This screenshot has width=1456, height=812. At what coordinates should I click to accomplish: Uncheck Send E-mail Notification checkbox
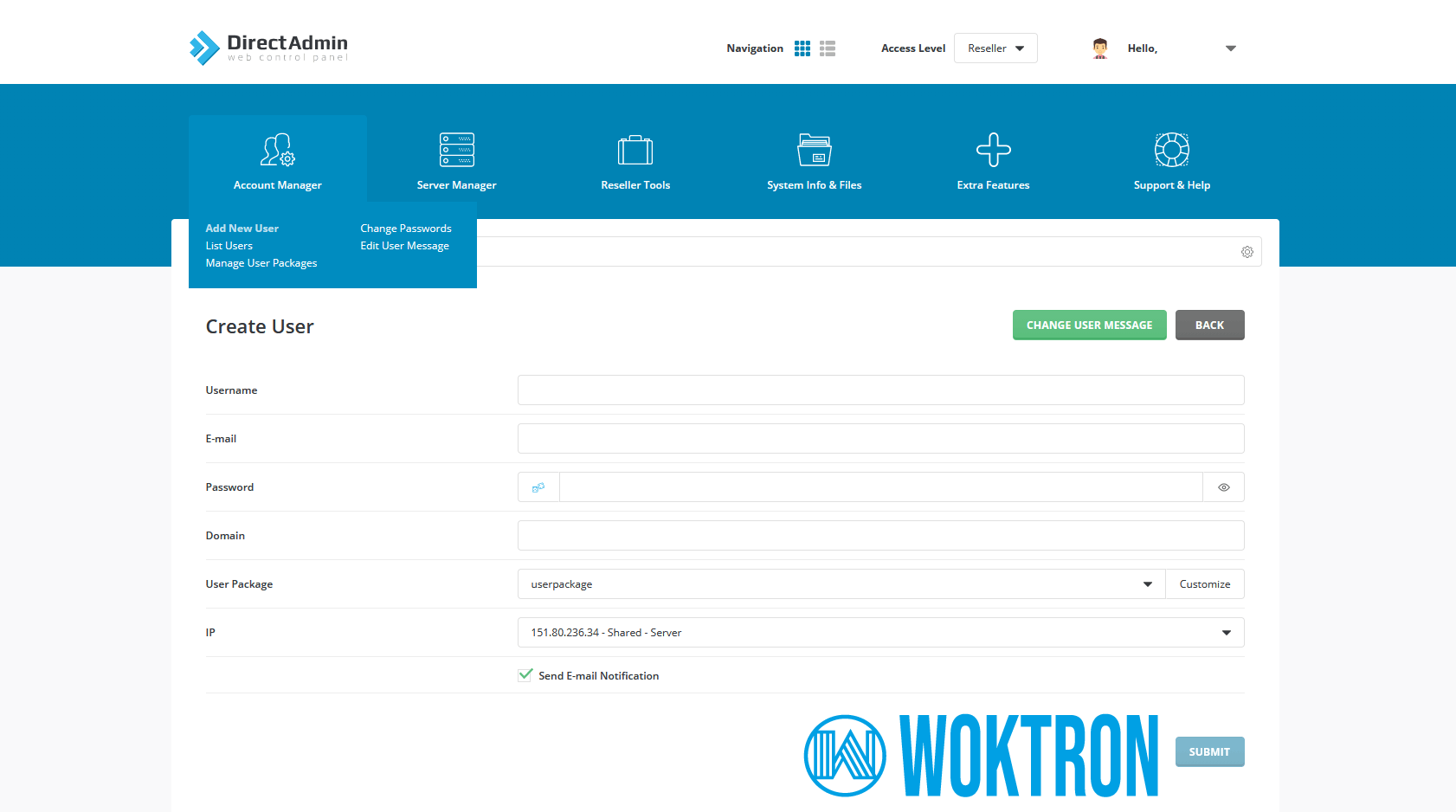(x=525, y=675)
